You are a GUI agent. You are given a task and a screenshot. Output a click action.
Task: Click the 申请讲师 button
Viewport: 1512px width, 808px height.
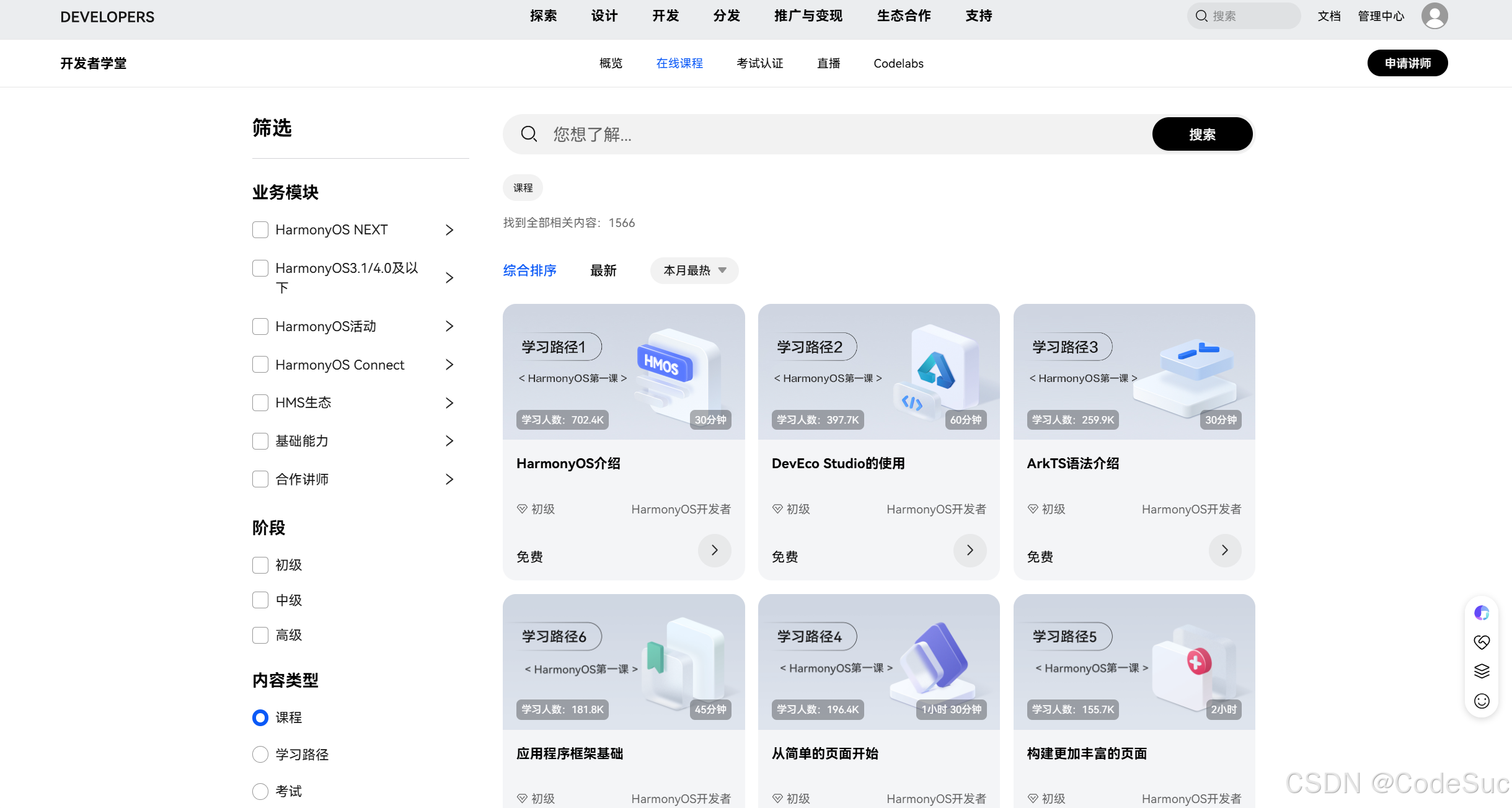pos(1407,63)
